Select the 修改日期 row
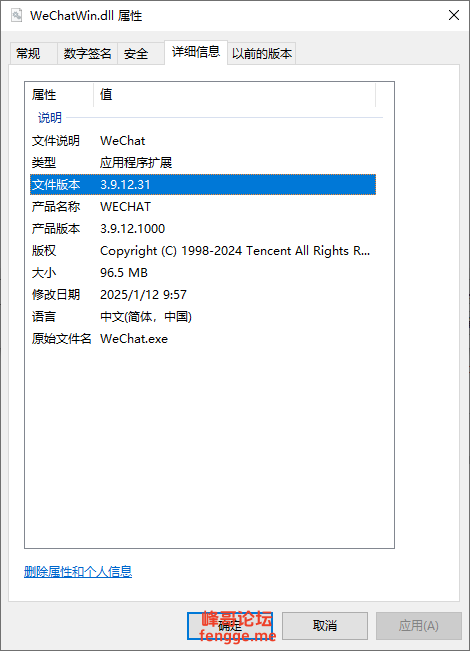 203,295
